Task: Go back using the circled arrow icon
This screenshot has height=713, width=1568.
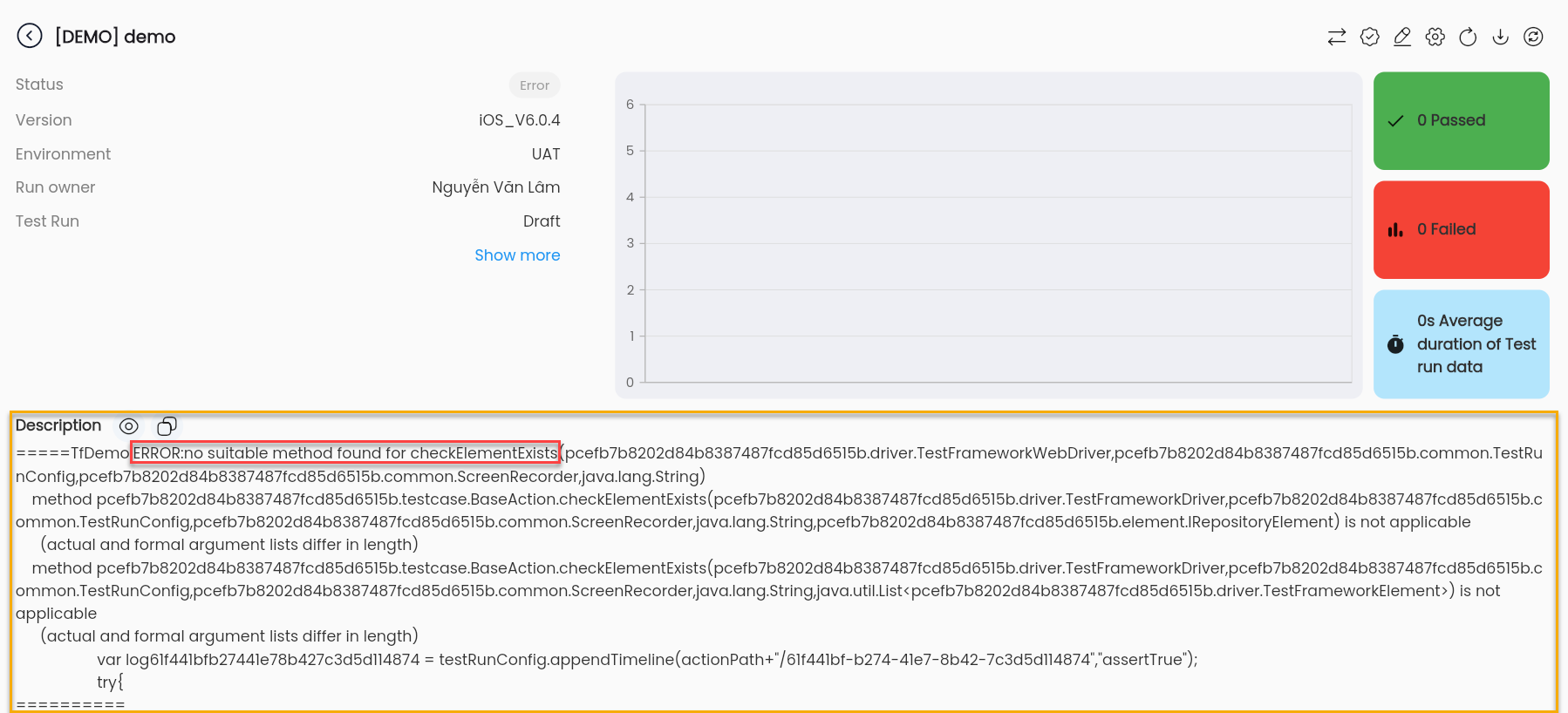Action: pyautogui.click(x=30, y=36)
